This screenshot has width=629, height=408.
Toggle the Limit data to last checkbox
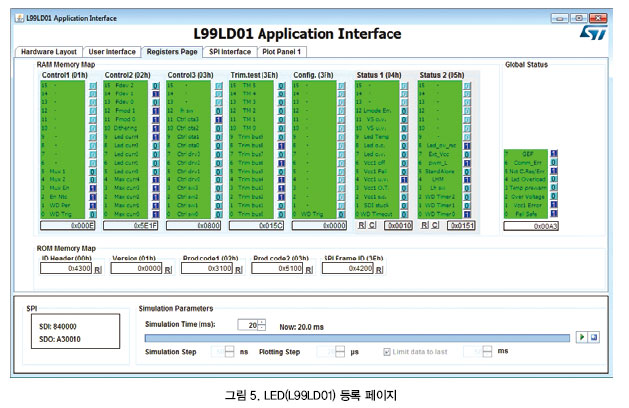[x=387, y=352]
